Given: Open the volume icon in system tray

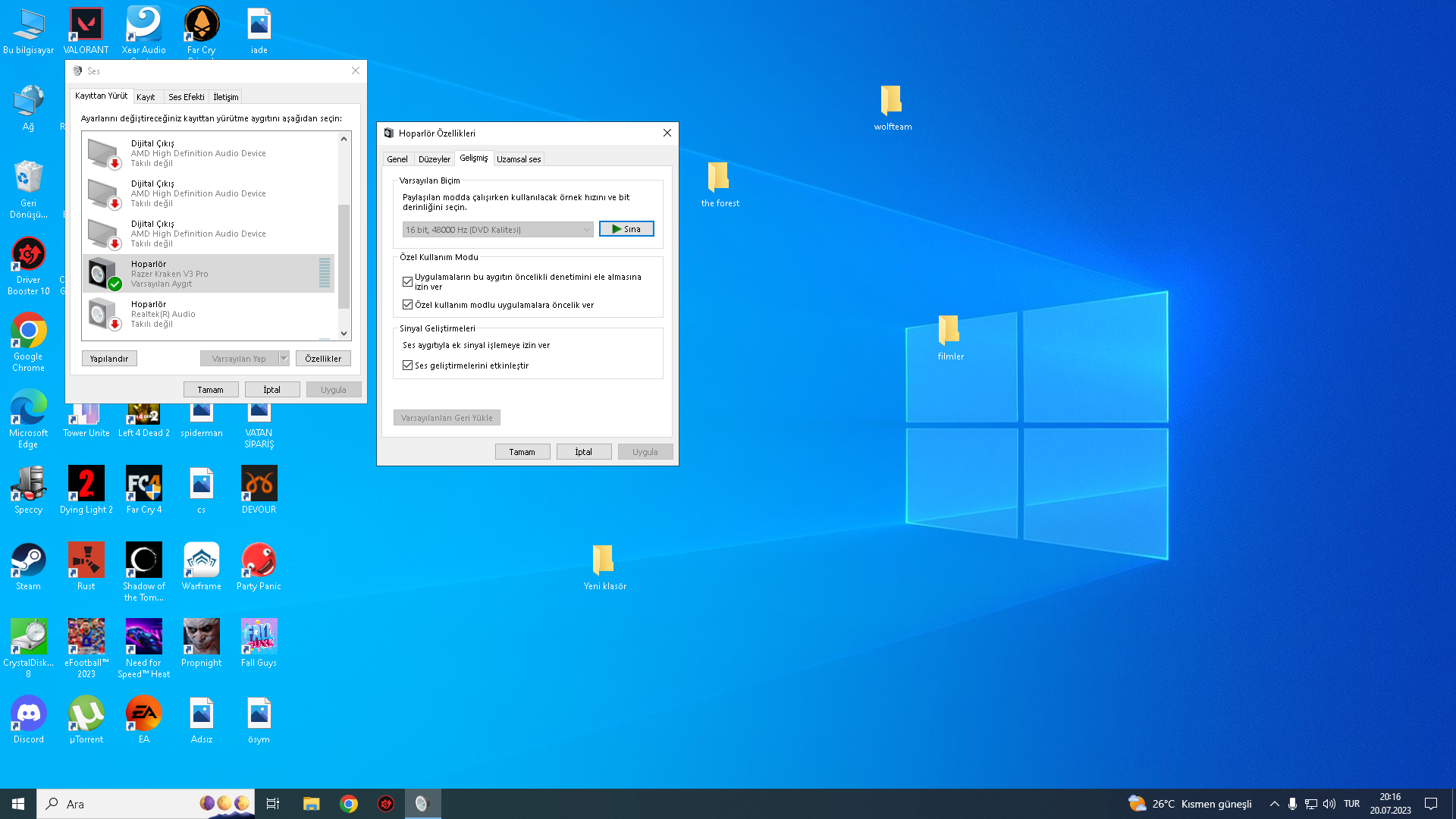Looking at the screenshot, I should click(x=1329, y=804).
